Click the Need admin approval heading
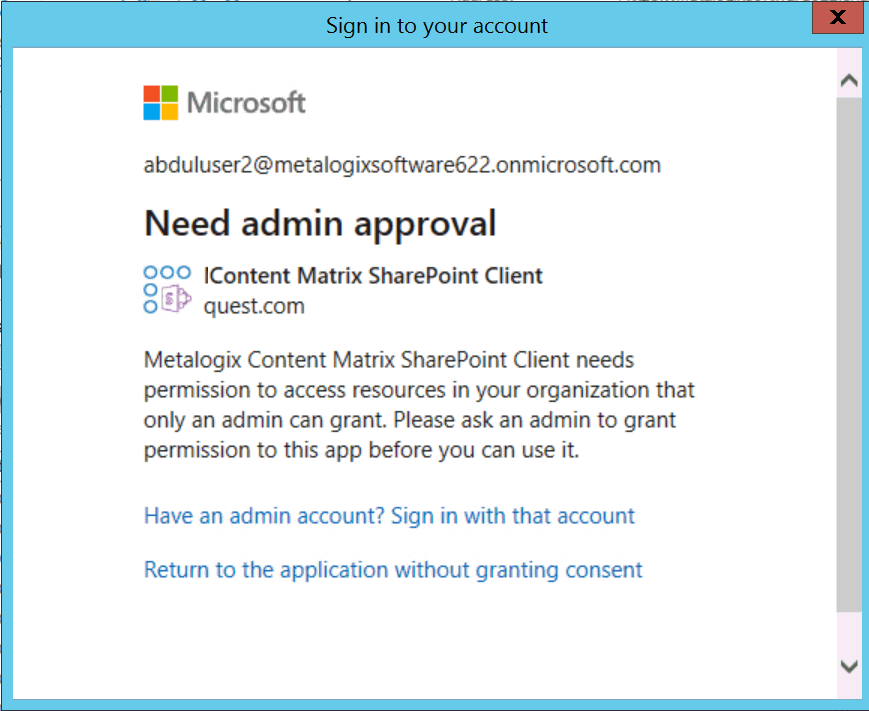The image size is (869, 711). 319,222
